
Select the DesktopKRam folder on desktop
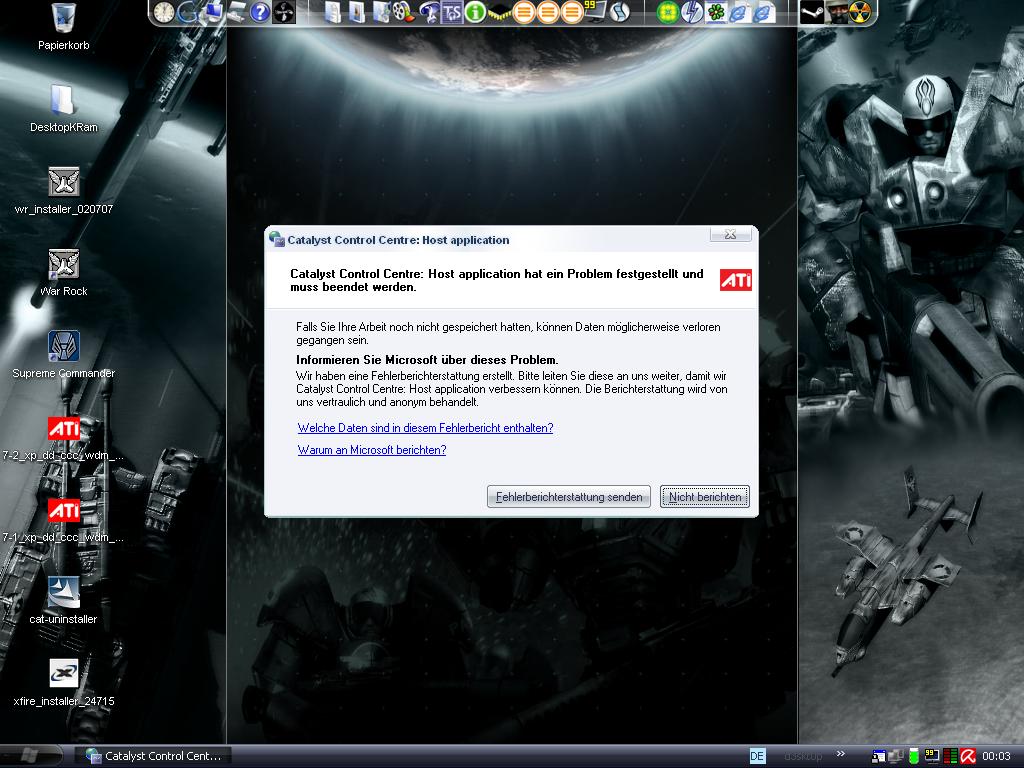click(x=63, y=109)
